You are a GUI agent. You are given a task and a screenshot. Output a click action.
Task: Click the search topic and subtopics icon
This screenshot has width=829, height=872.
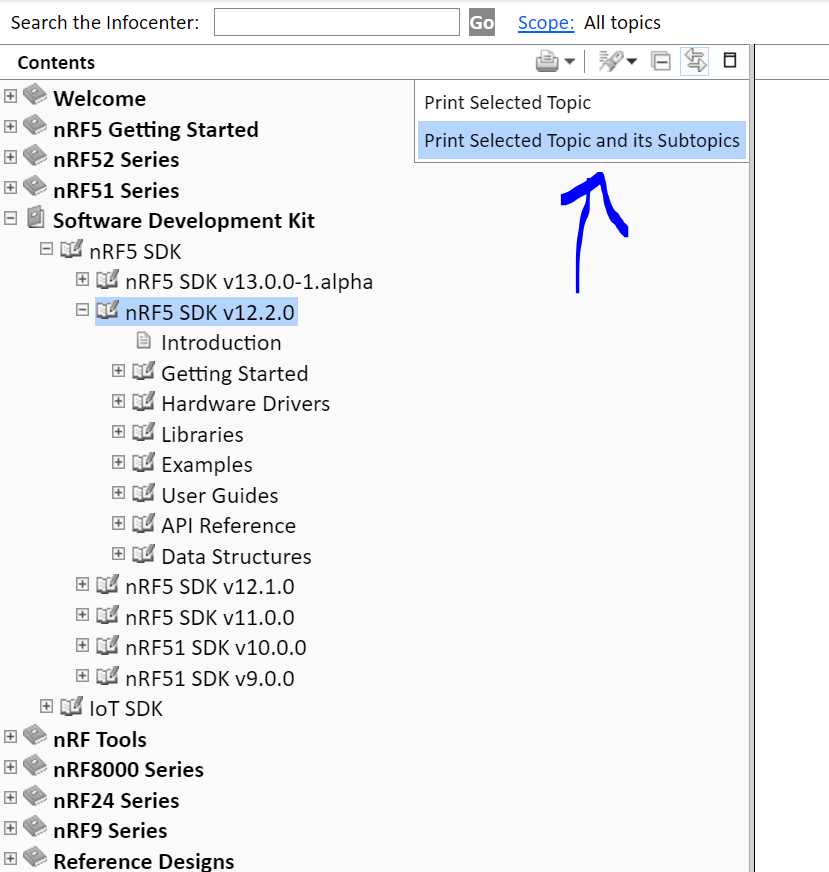click(x=611, y=61)
